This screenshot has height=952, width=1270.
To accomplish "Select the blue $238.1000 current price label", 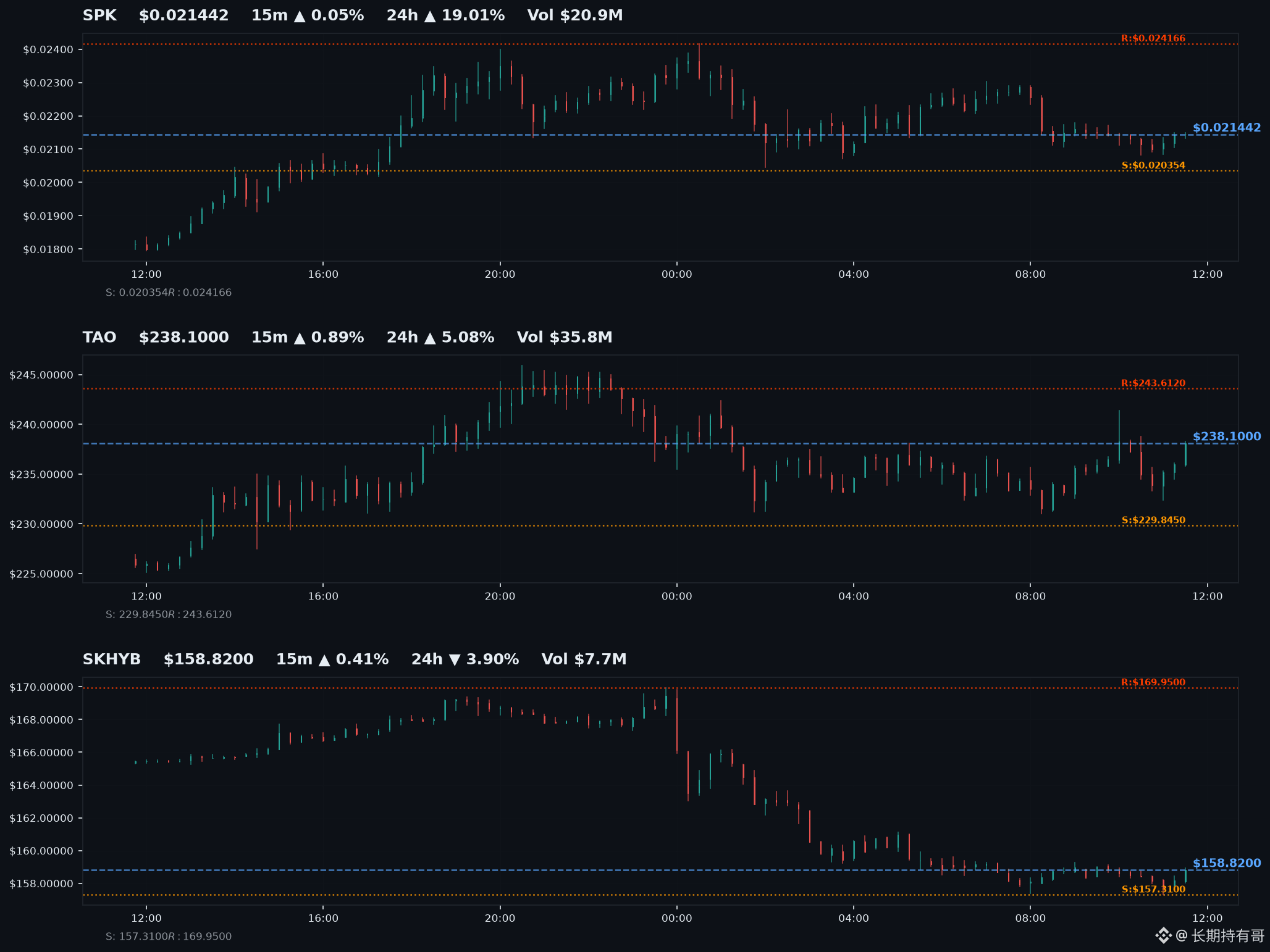I will 1227,436.
